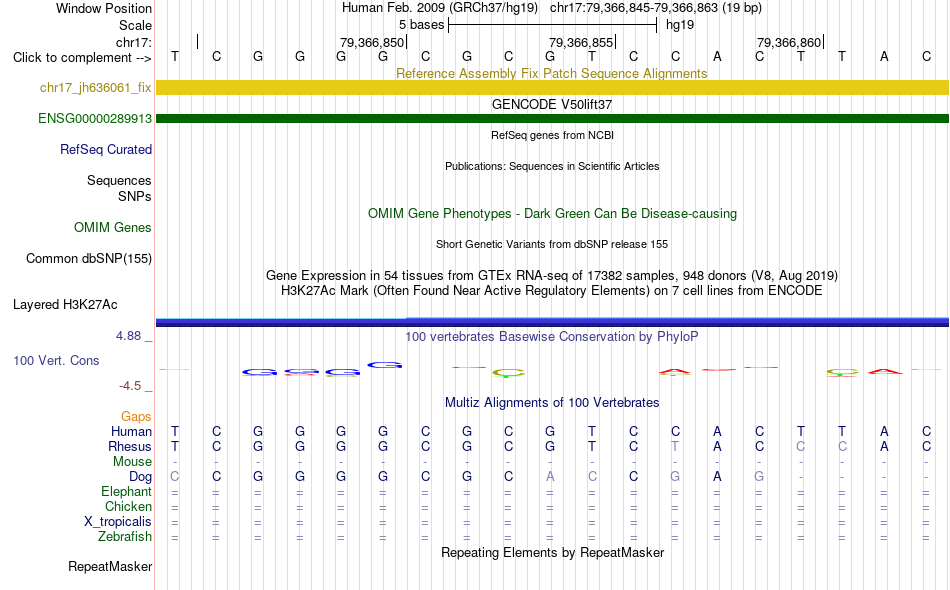This screenshot has height=590, width=950.
Task: Click the Layered H3K27Ac track label
Action: point(65,304)
